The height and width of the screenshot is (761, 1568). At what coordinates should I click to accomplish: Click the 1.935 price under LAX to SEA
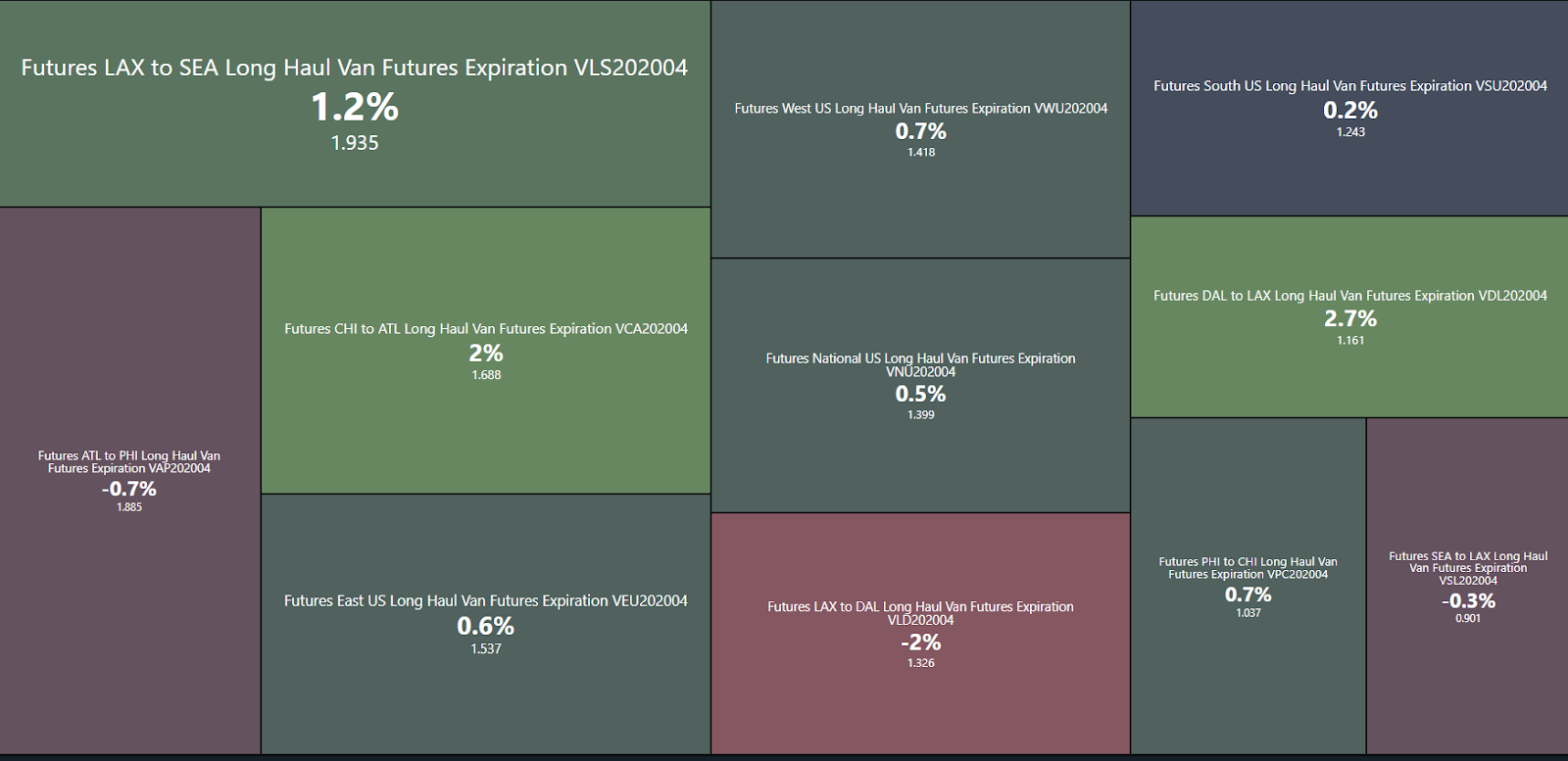[355, 143]
